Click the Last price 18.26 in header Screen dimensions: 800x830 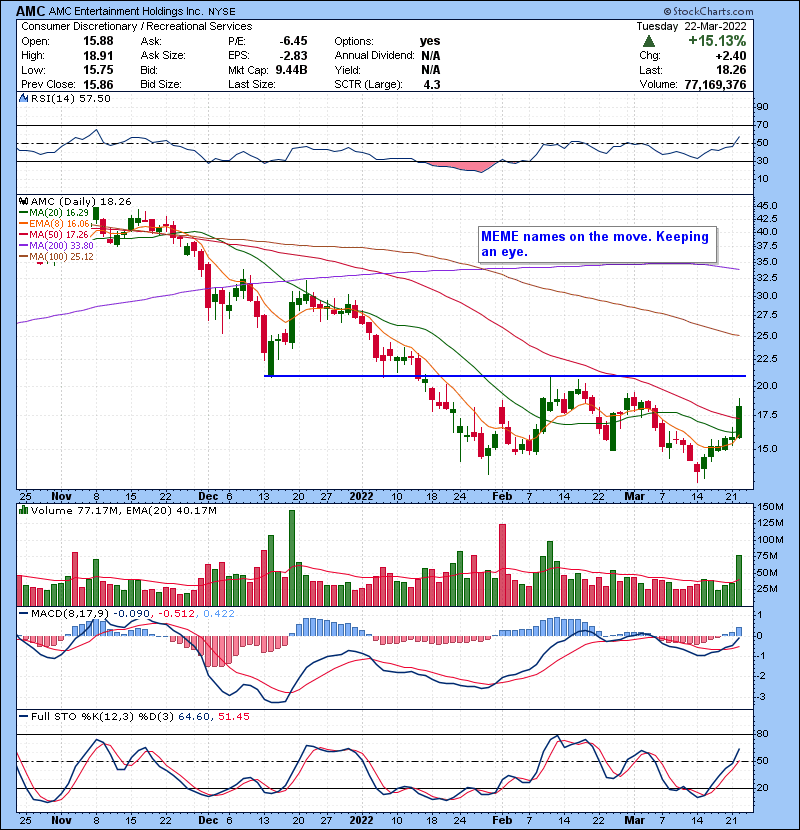click(x=731, y=70)
